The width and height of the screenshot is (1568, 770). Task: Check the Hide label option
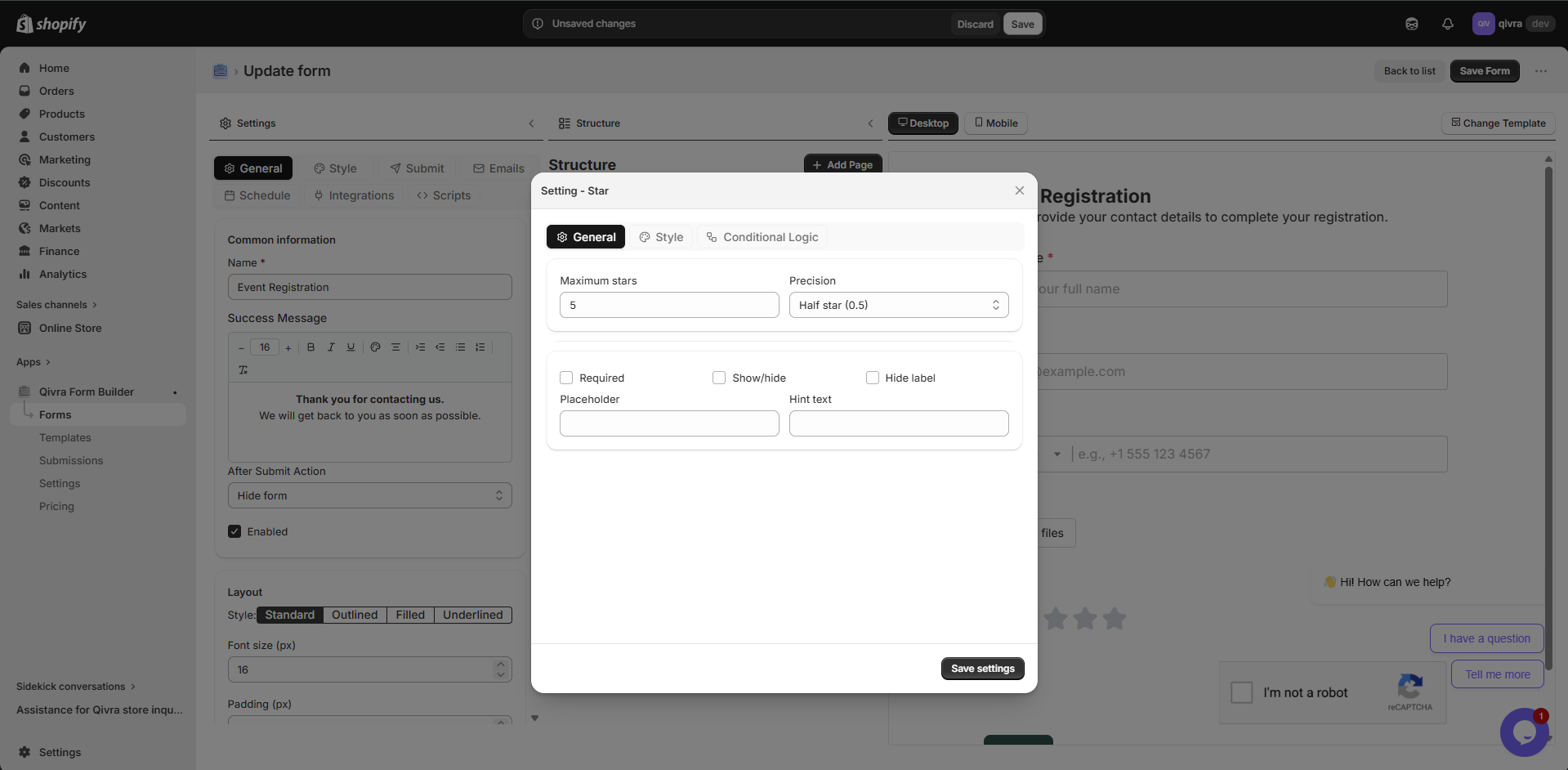click(873, 378)
